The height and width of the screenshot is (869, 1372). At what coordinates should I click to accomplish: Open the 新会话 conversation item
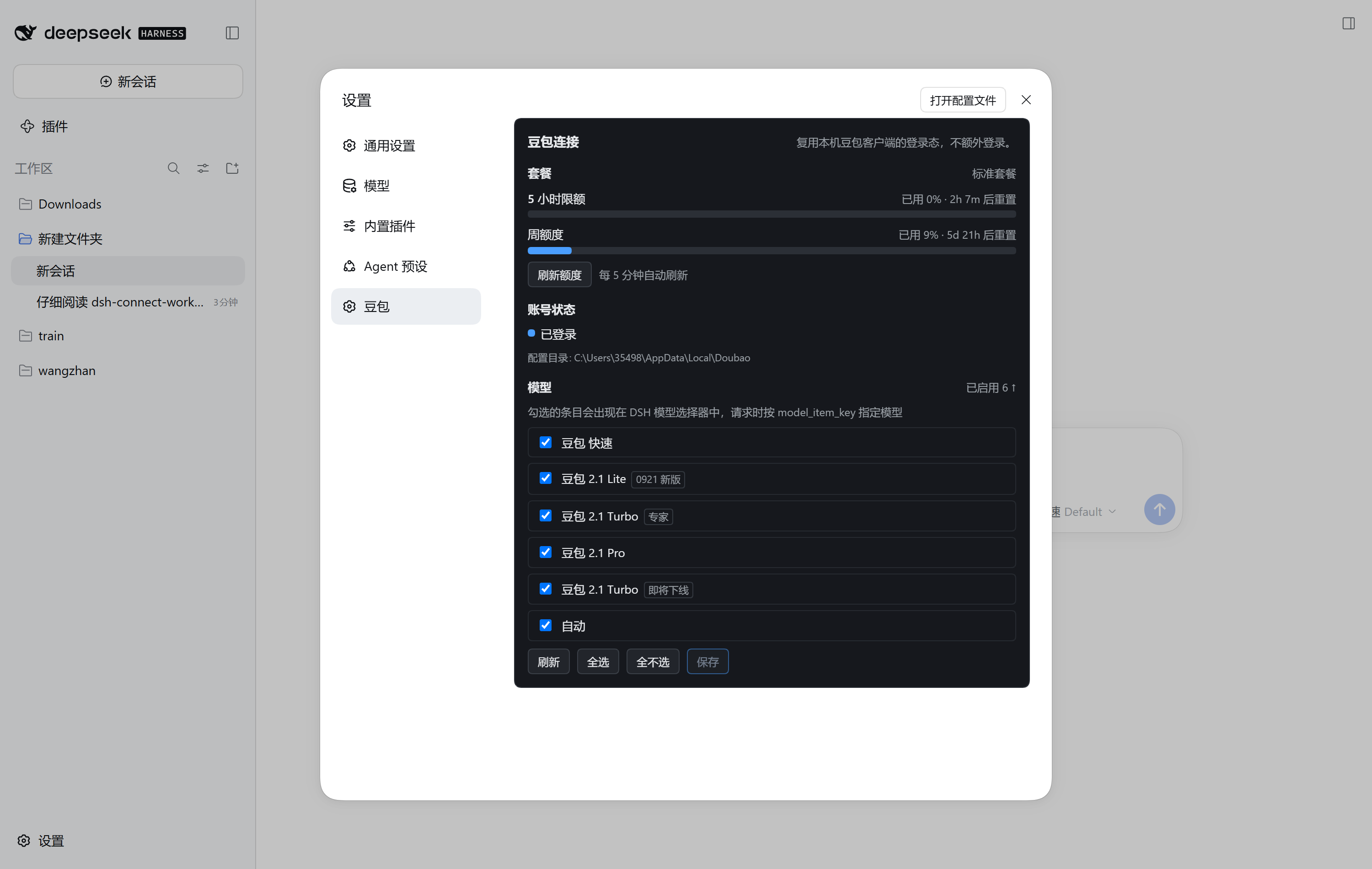point(128,271)
